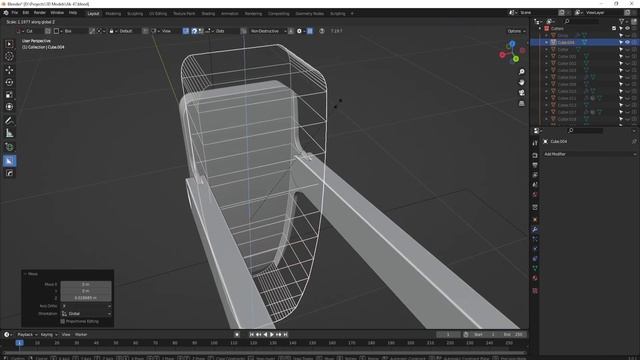Viewport: 640px width, 360px height.
Task: Select the Add Cube tool
Action: click(x=9, y=147)
